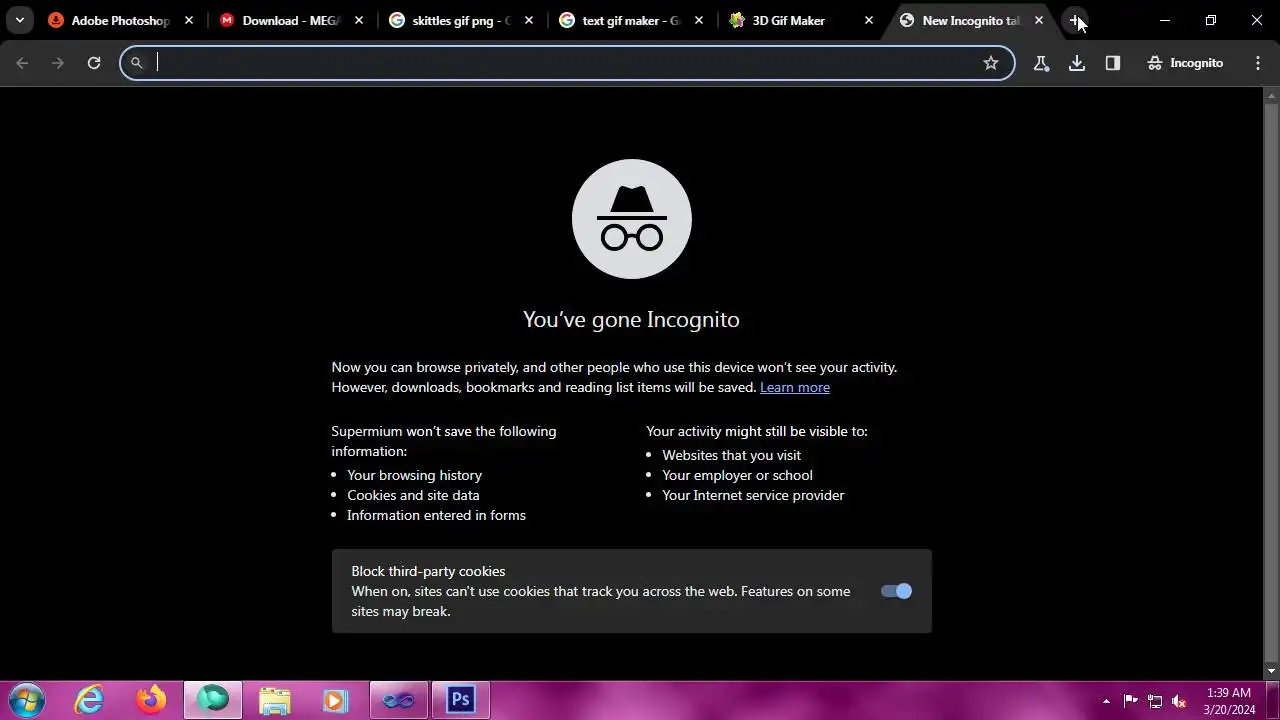Click the "You've gone Incognito" heading
This screenshot has height=720, width=1280.
coord(631,319)
